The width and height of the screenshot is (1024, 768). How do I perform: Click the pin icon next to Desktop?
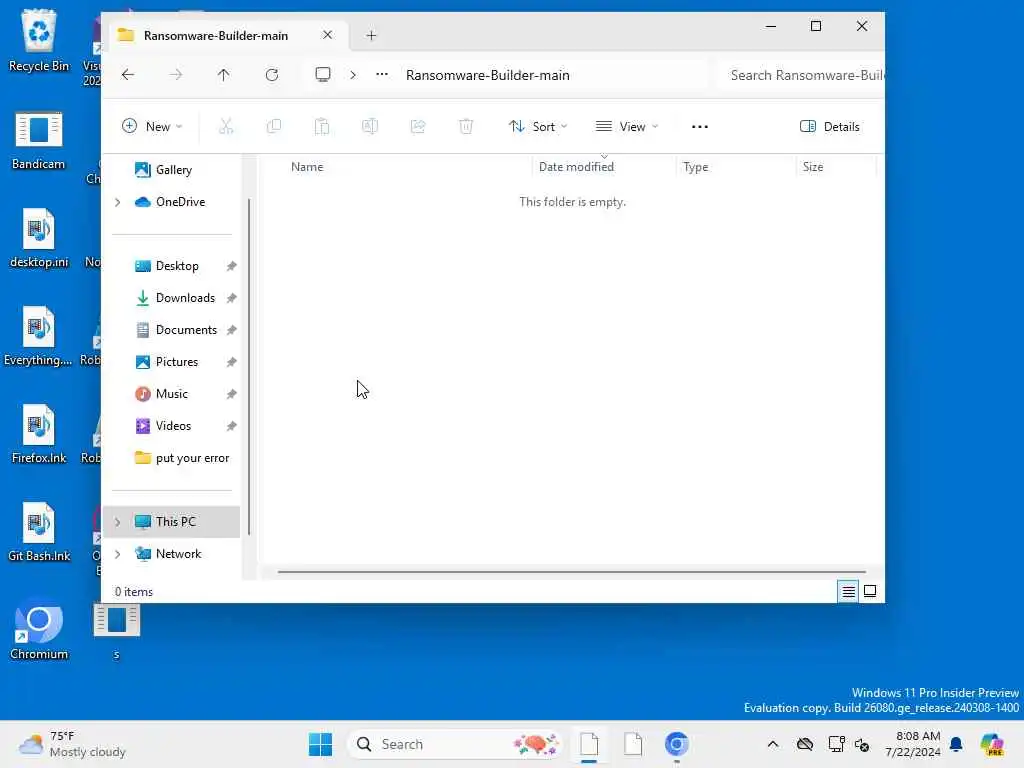(231, 266)
